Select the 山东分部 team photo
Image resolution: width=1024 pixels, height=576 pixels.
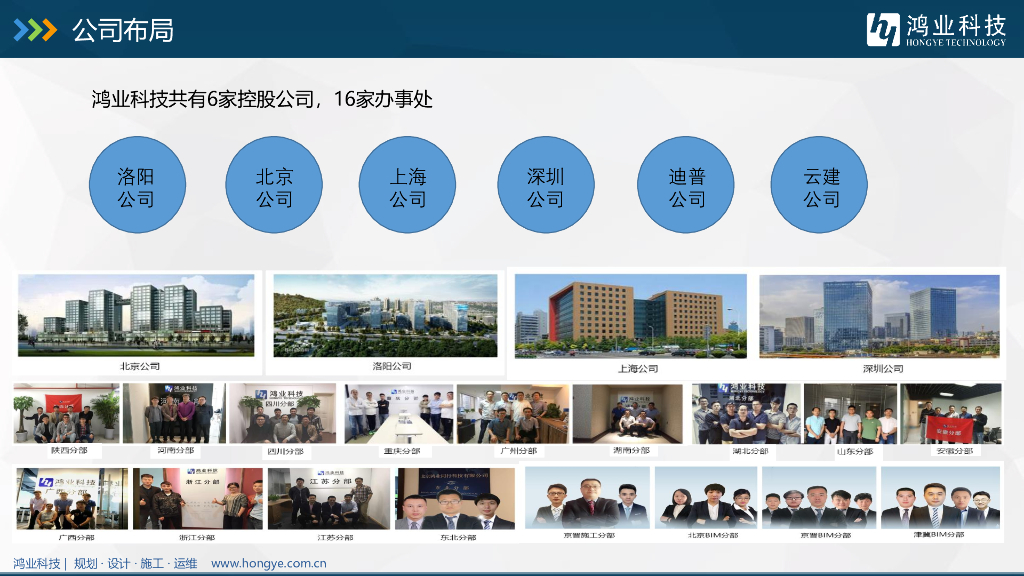coord(850,414)
